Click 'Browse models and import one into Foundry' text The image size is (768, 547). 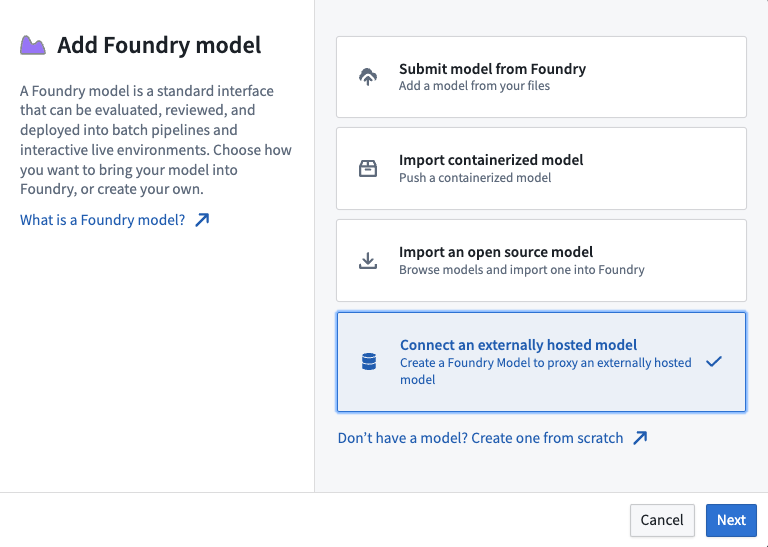click(x=522, y=270)
